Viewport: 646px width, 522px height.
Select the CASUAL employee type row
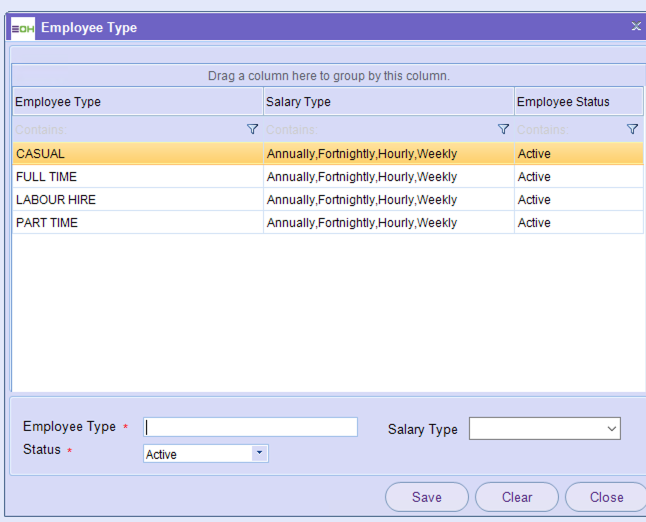coord(137,154)
